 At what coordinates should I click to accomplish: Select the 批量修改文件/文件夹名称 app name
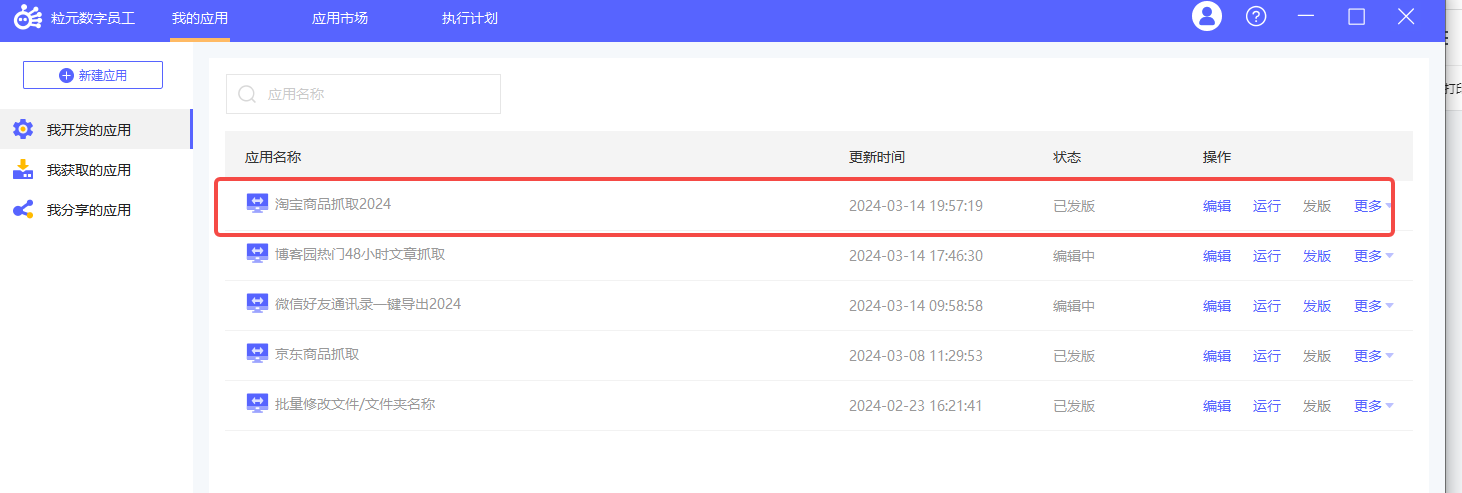point(355,404)
